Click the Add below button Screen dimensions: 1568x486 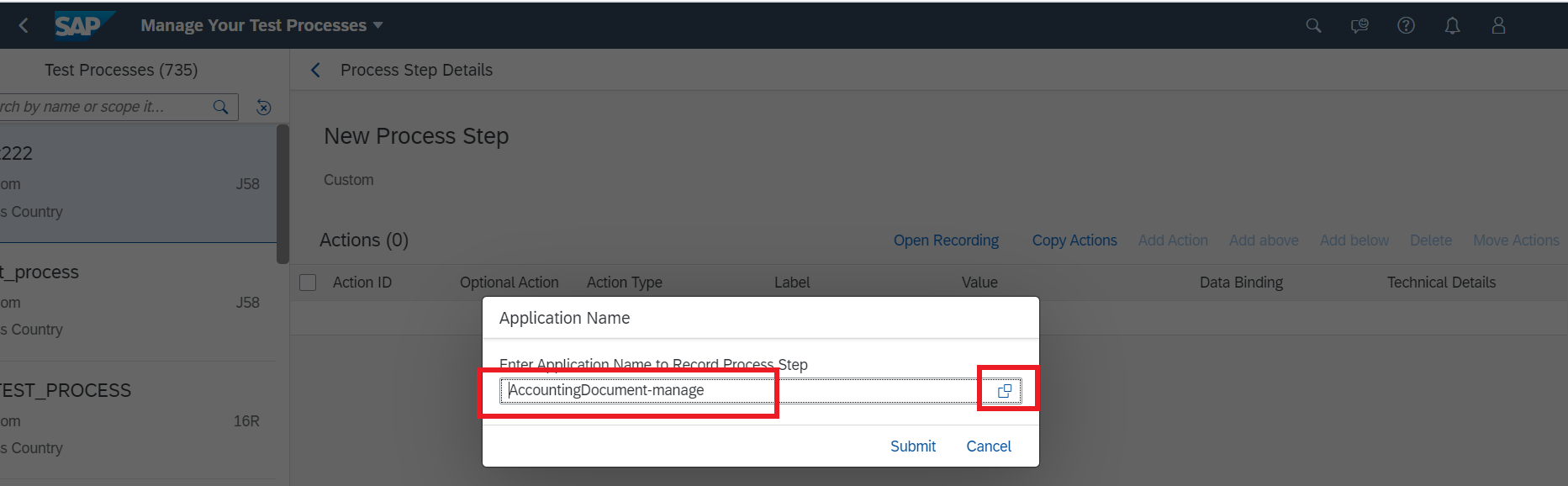1354,240
